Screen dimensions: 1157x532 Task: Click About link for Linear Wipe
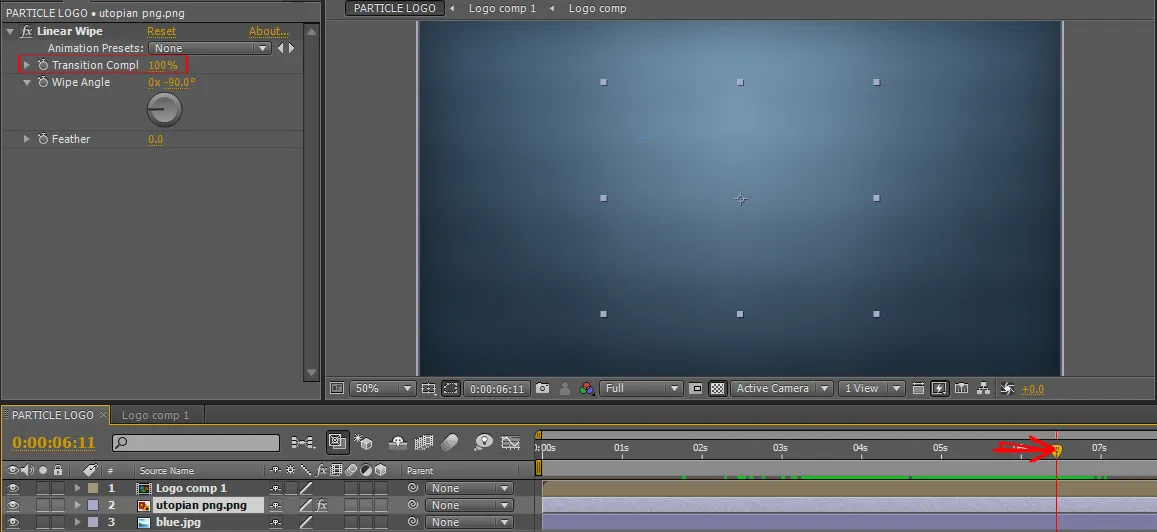(269, 31)
